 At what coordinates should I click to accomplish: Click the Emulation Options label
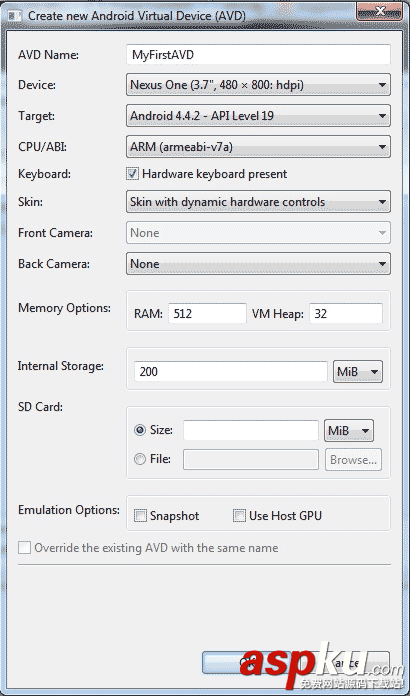pos(69,510)
